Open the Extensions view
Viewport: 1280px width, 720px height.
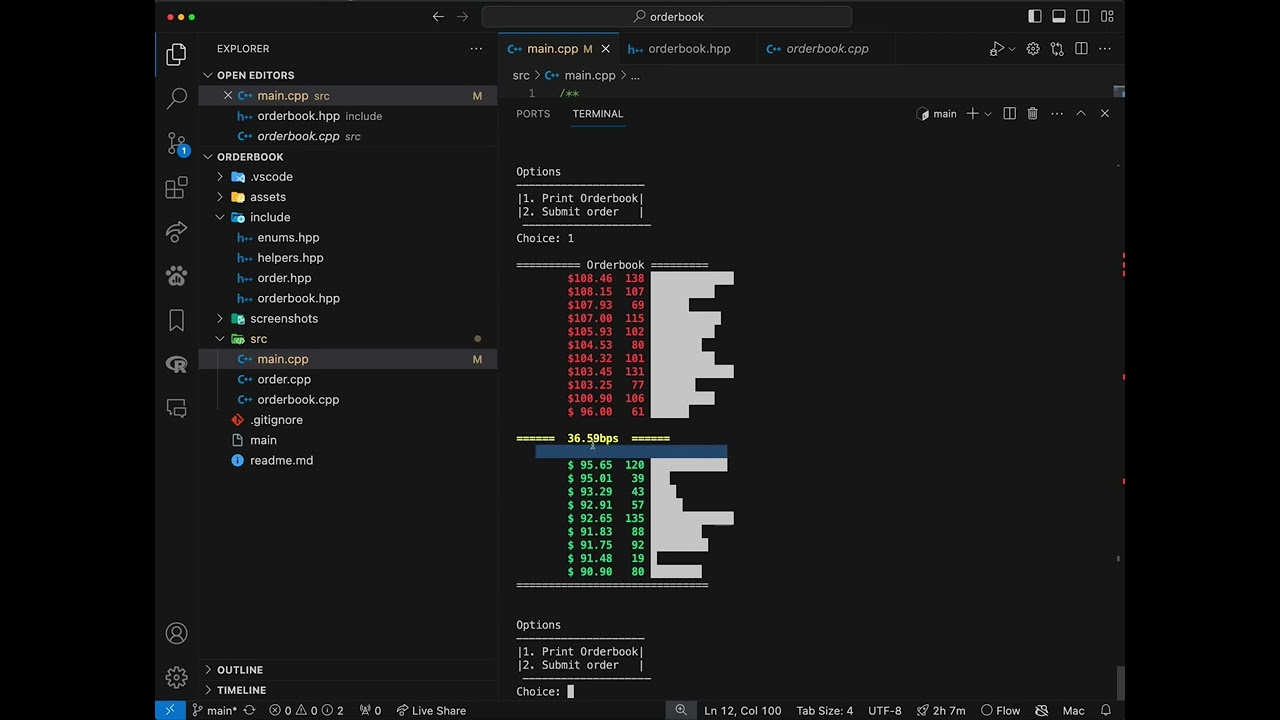tap(176, 187)
